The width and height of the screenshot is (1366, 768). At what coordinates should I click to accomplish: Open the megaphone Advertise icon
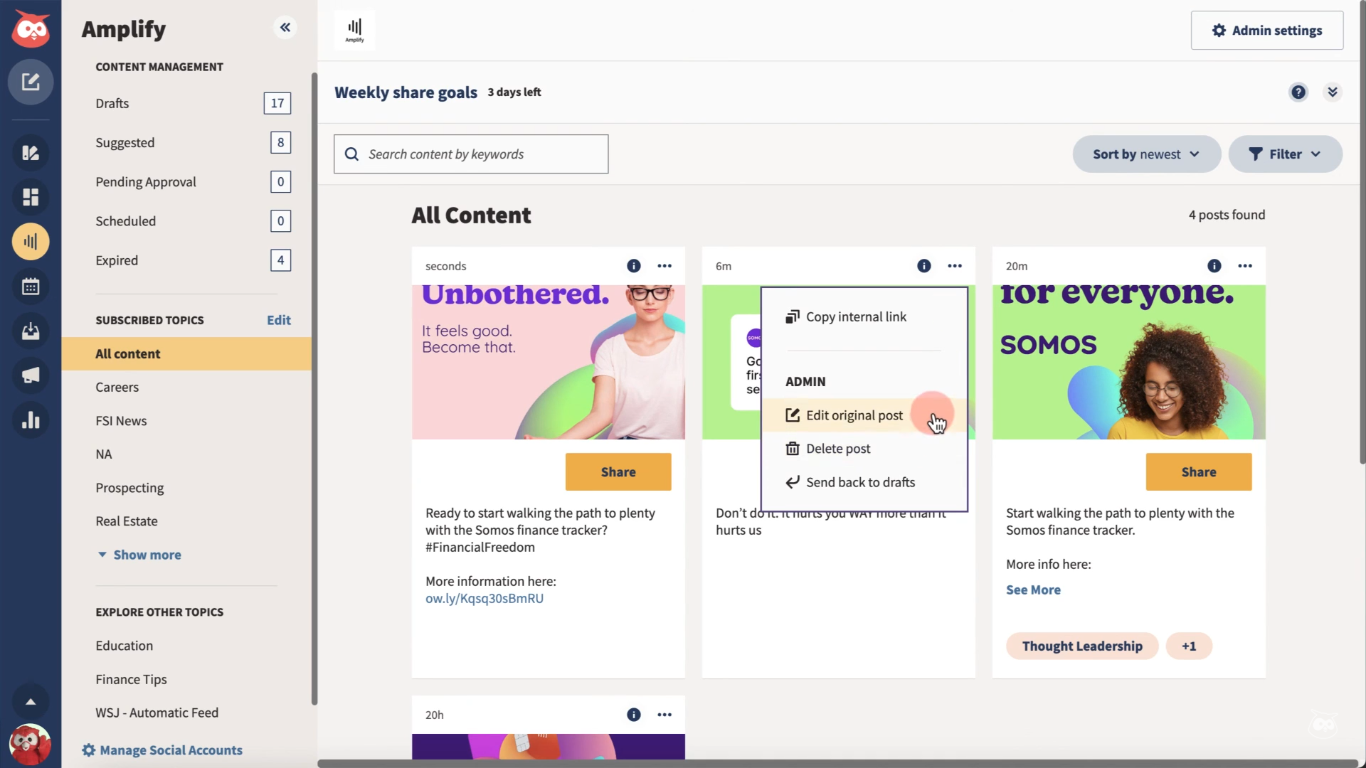pyautogui.click(x=31, y=375)
